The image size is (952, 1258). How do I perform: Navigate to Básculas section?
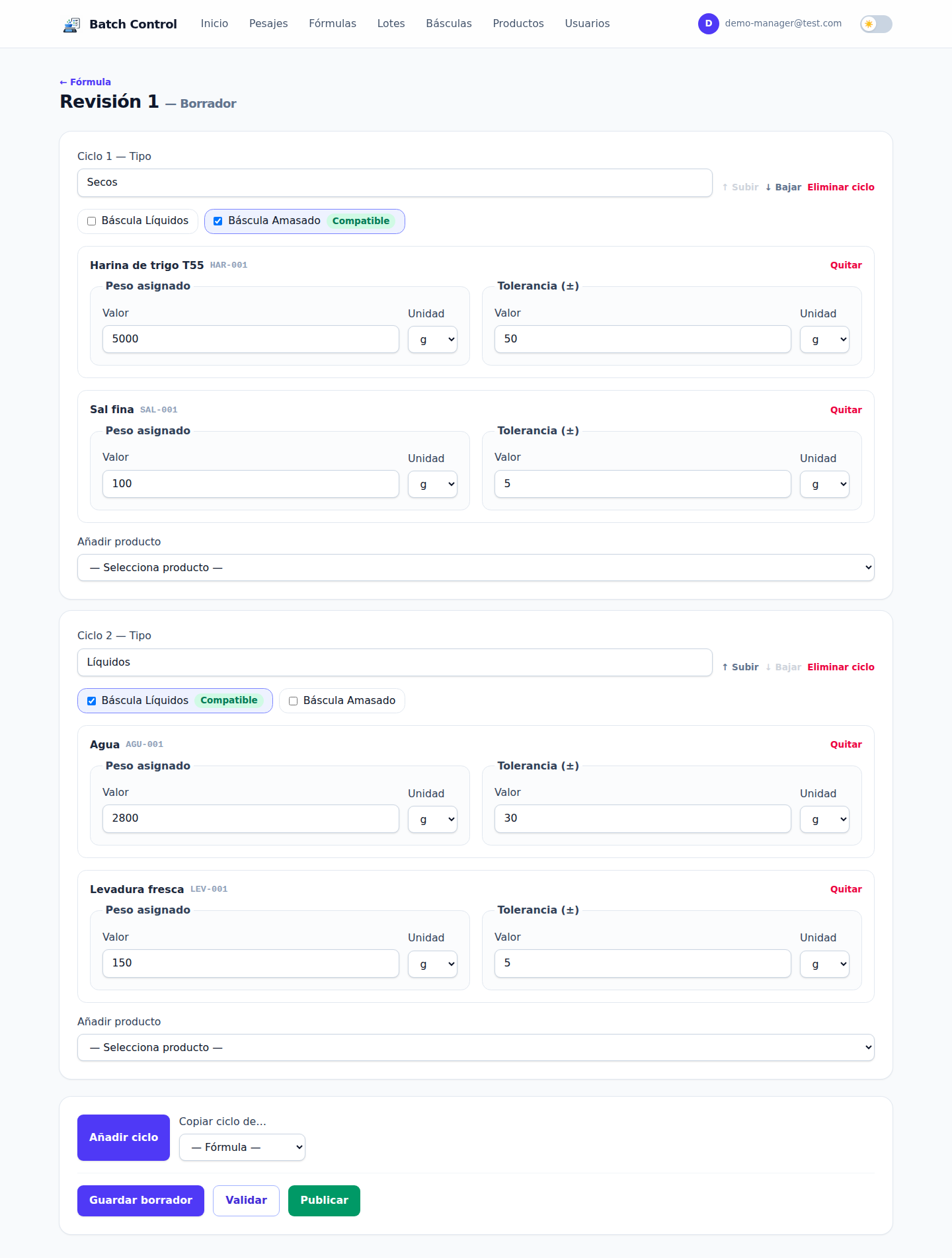click(449, 24)
